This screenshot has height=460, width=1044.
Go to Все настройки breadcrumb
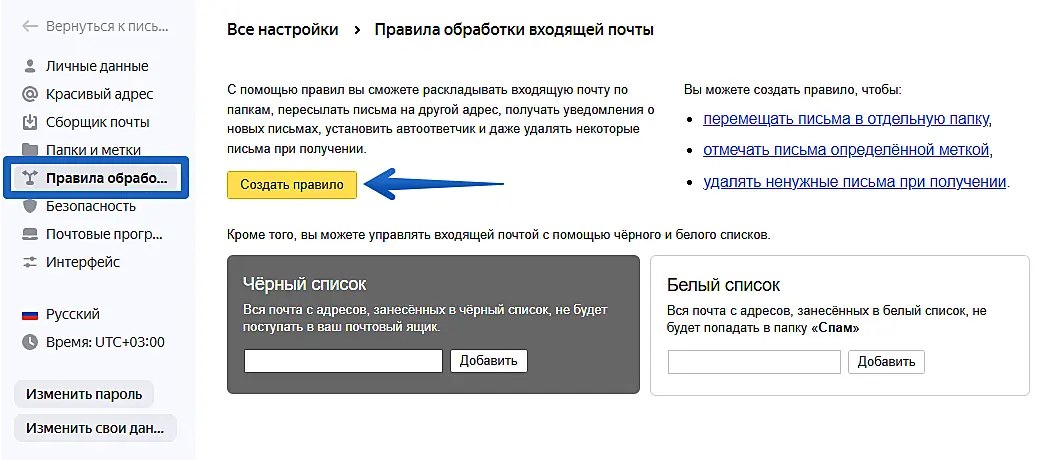coord(282,29)
